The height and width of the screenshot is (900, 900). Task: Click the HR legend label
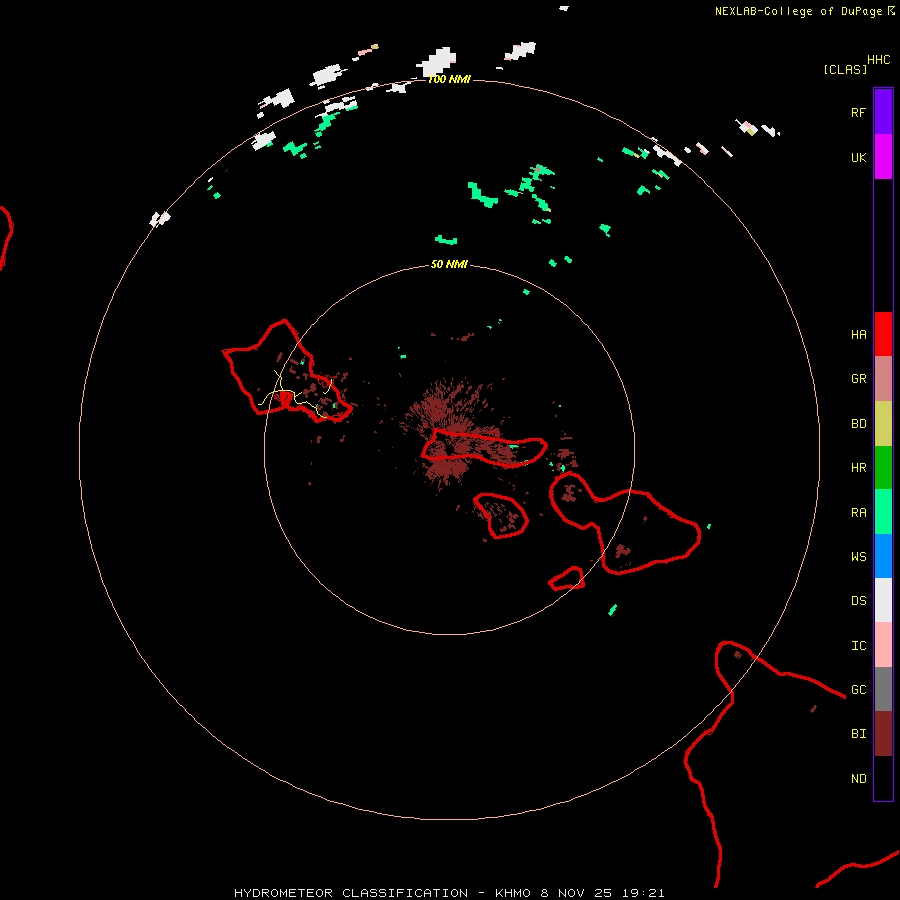858,468
